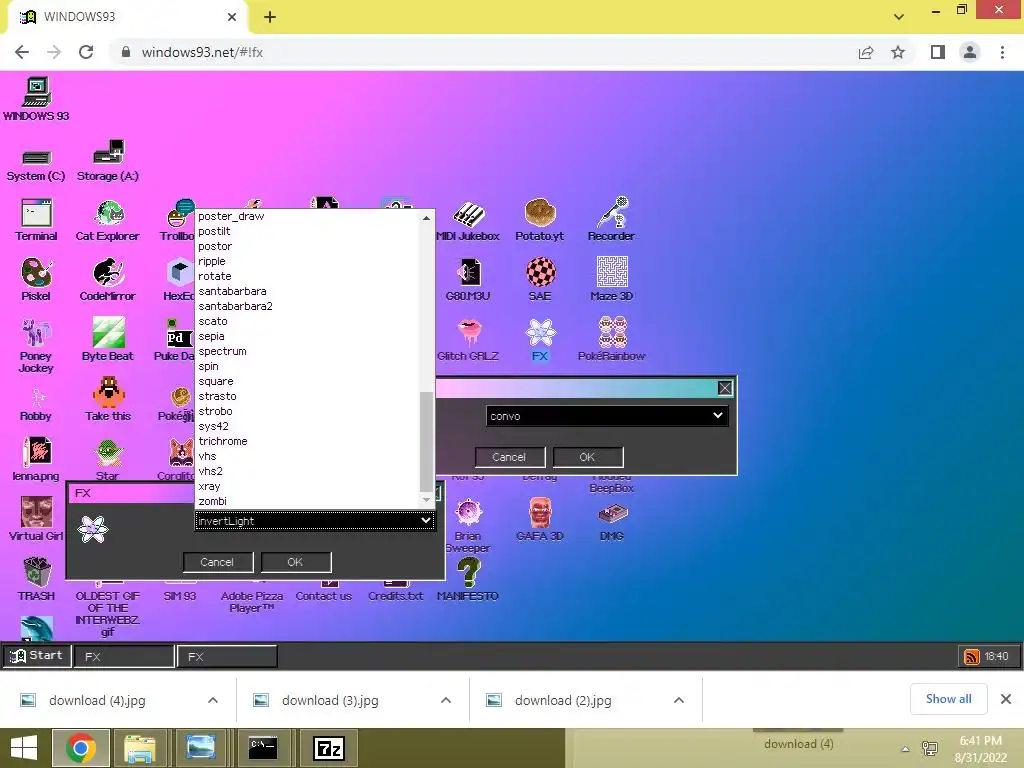
Task: Open Brian Sweeper icon
Action: tap(468, 513)
